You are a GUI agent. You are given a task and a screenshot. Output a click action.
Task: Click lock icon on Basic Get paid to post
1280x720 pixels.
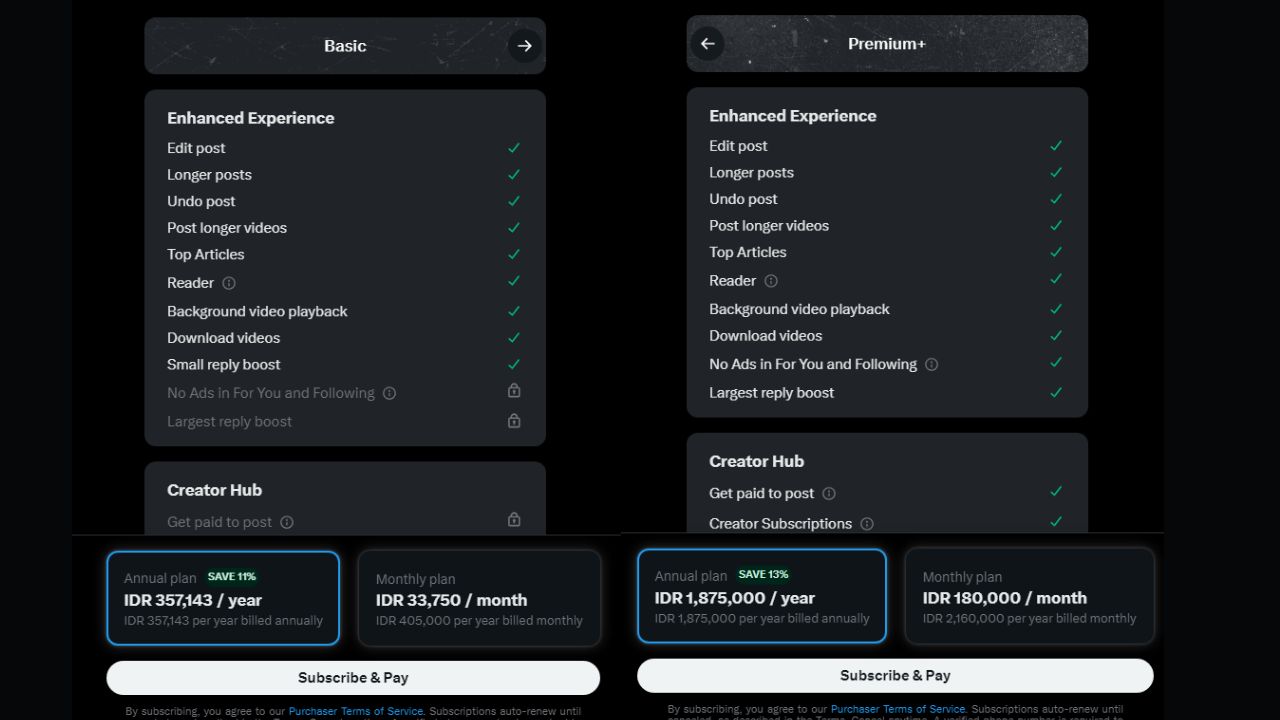pos(514,520)
